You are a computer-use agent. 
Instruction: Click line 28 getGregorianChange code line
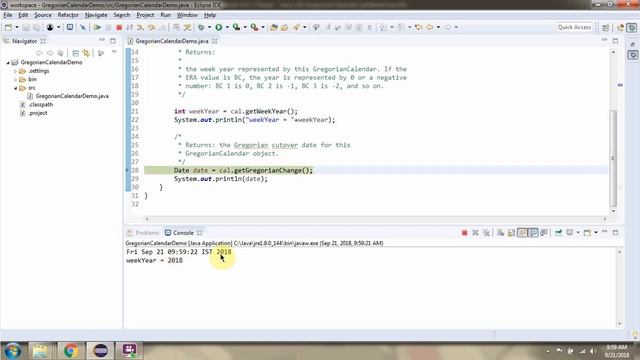243,171
